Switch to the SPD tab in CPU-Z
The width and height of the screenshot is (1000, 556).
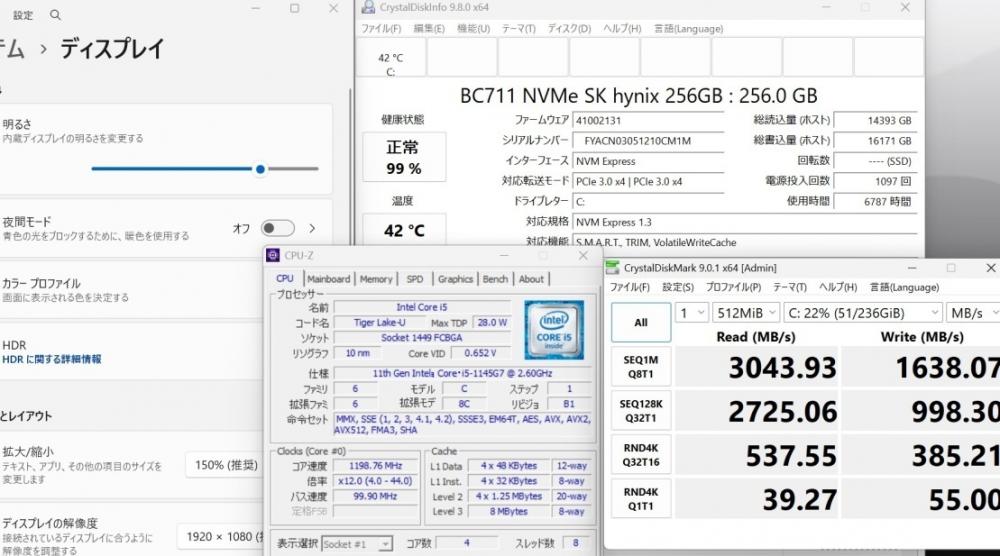[415, 279]
